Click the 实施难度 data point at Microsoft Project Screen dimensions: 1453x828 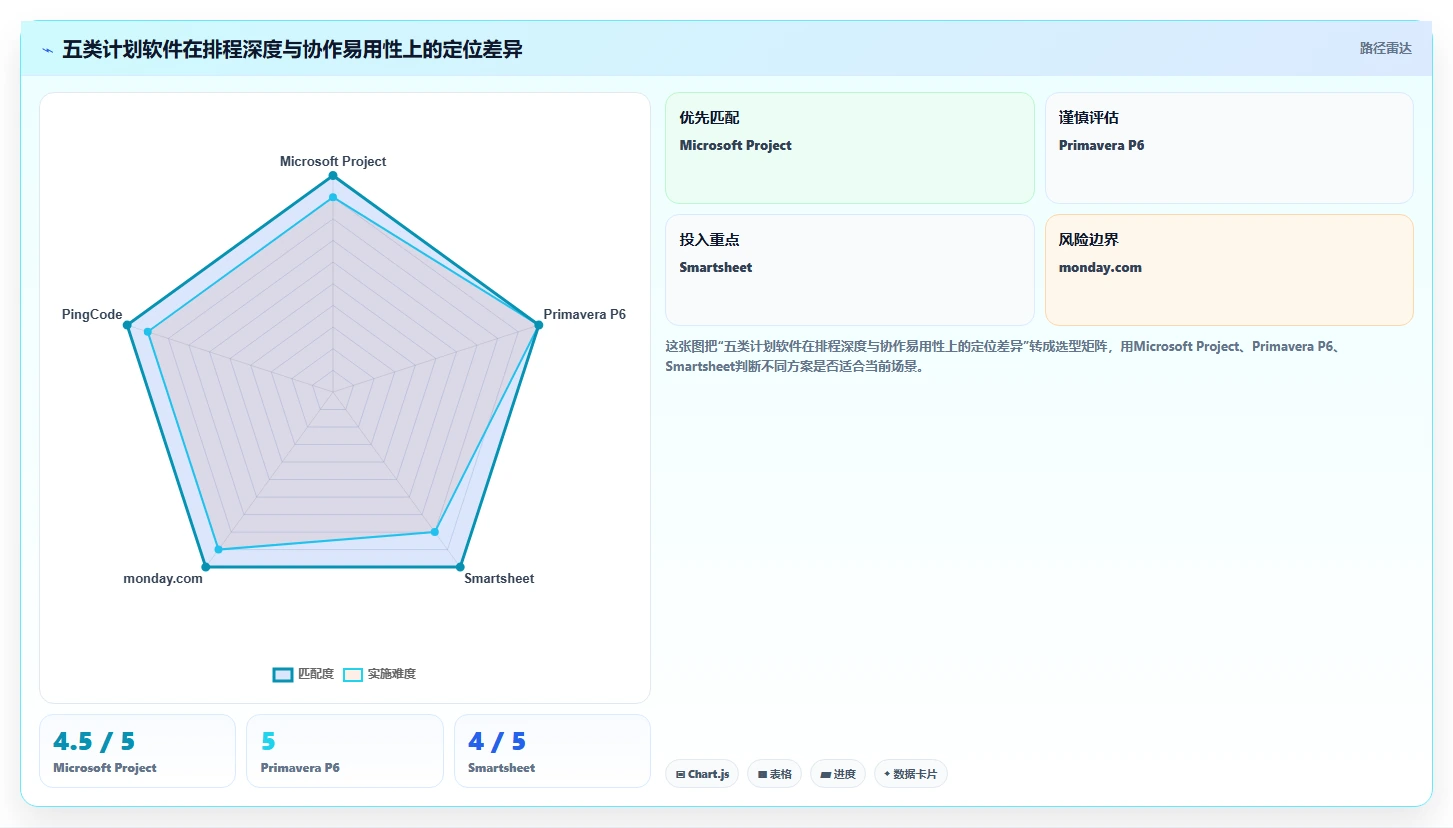333,197
